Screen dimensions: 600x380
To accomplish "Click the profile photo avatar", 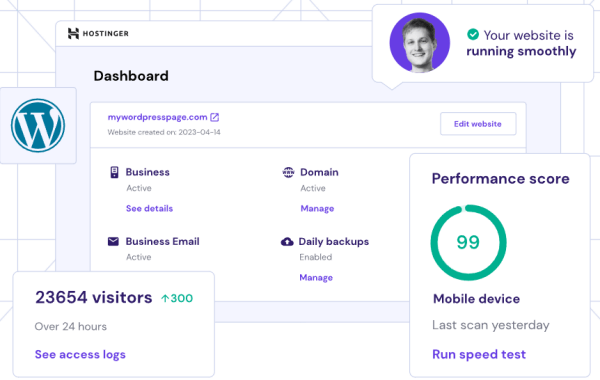I will pyautogui.click(x=419, y=42).
